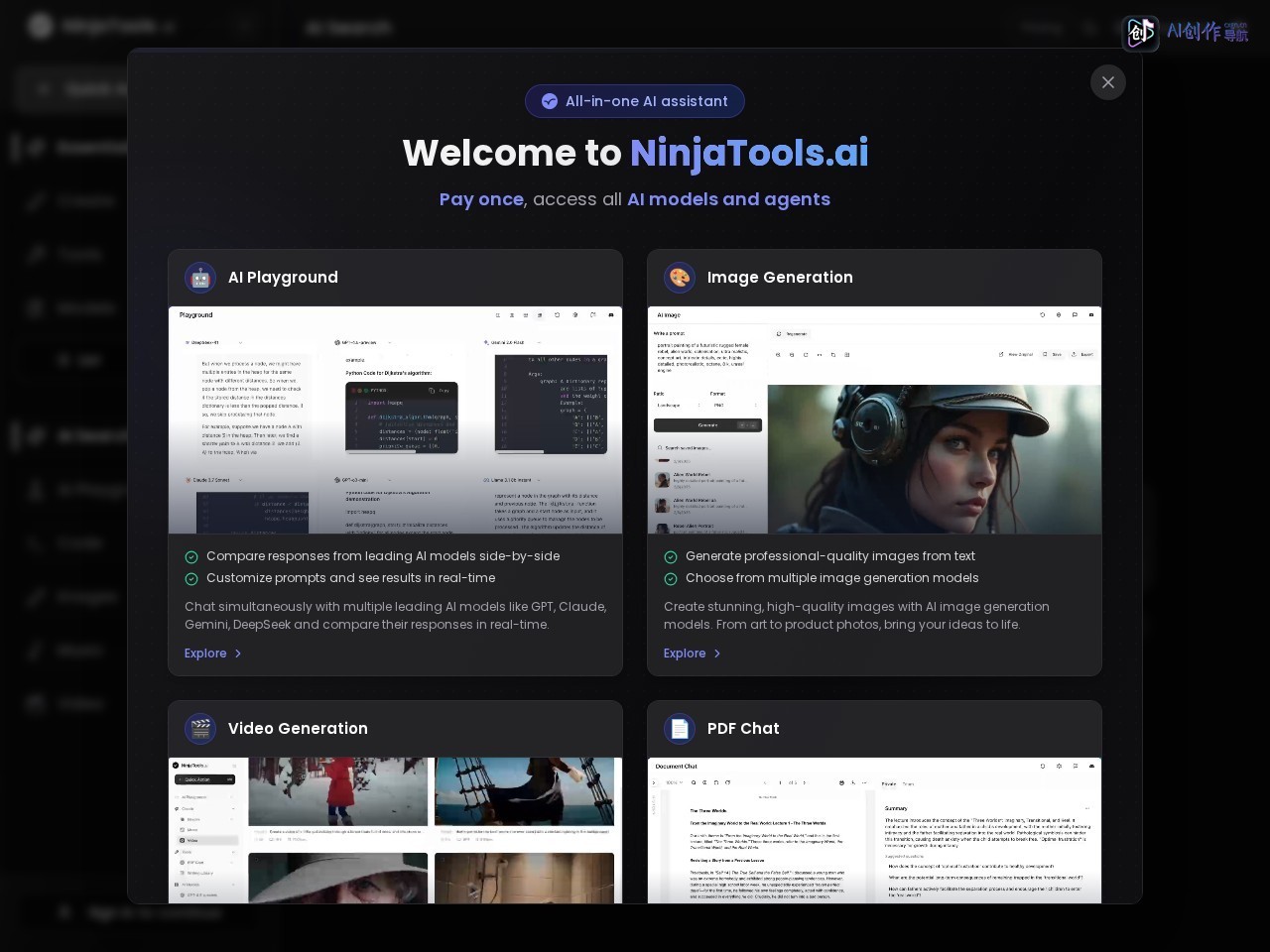Click the 'Pay once, access all AI models' subtitle
Viewport: 1270px width, 952px height.
pyautogui.click(x=635, y=199)
